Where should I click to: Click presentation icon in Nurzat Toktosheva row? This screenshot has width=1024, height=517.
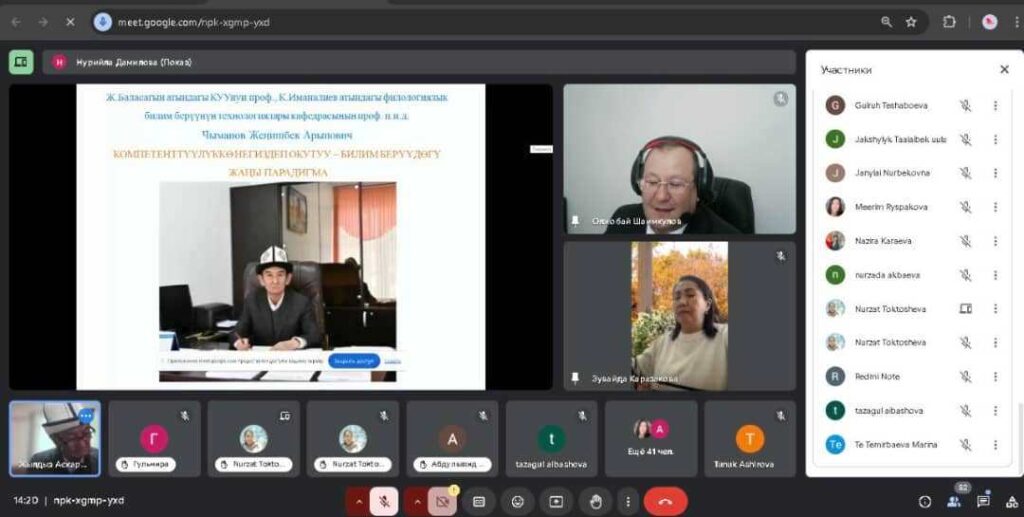(965, 309)
